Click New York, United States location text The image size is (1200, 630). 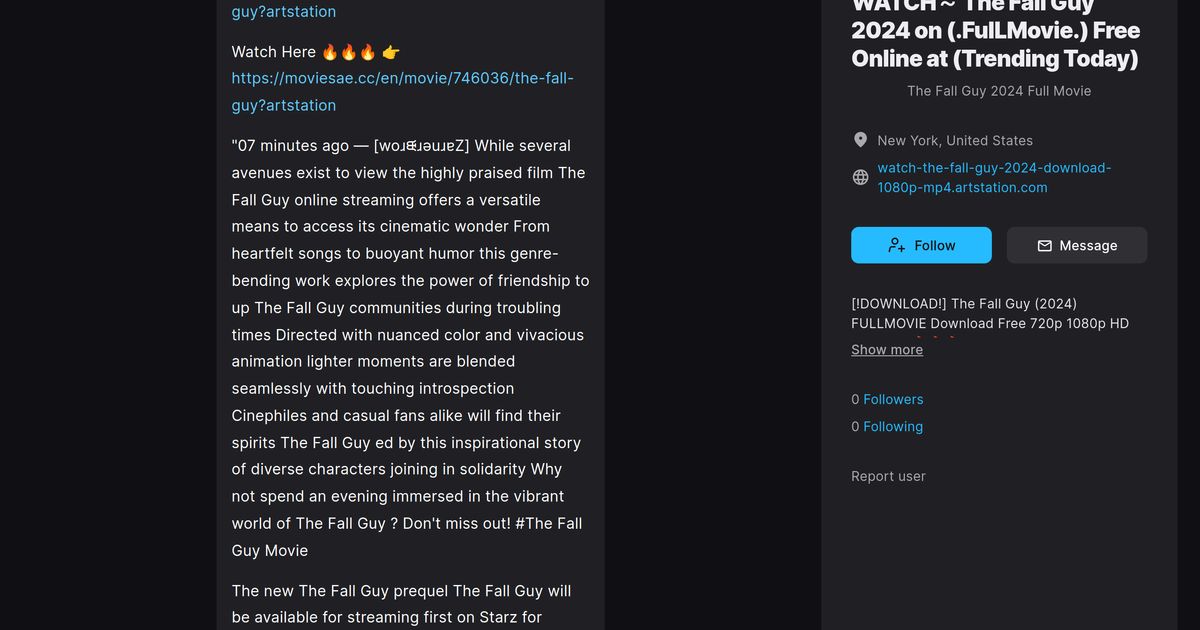tap(955, 140)
